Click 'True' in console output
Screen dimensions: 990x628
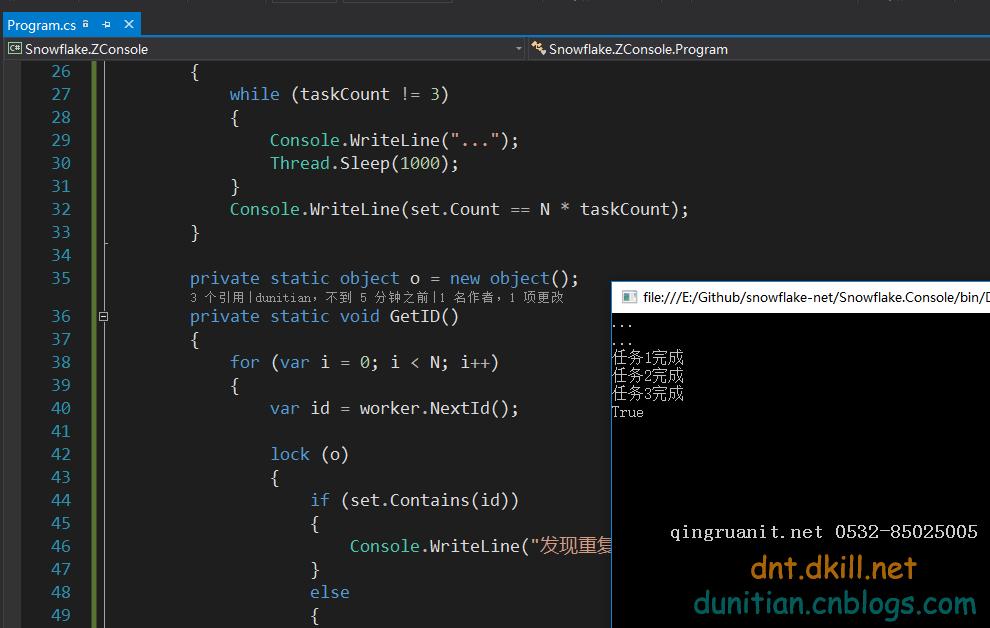628,412
